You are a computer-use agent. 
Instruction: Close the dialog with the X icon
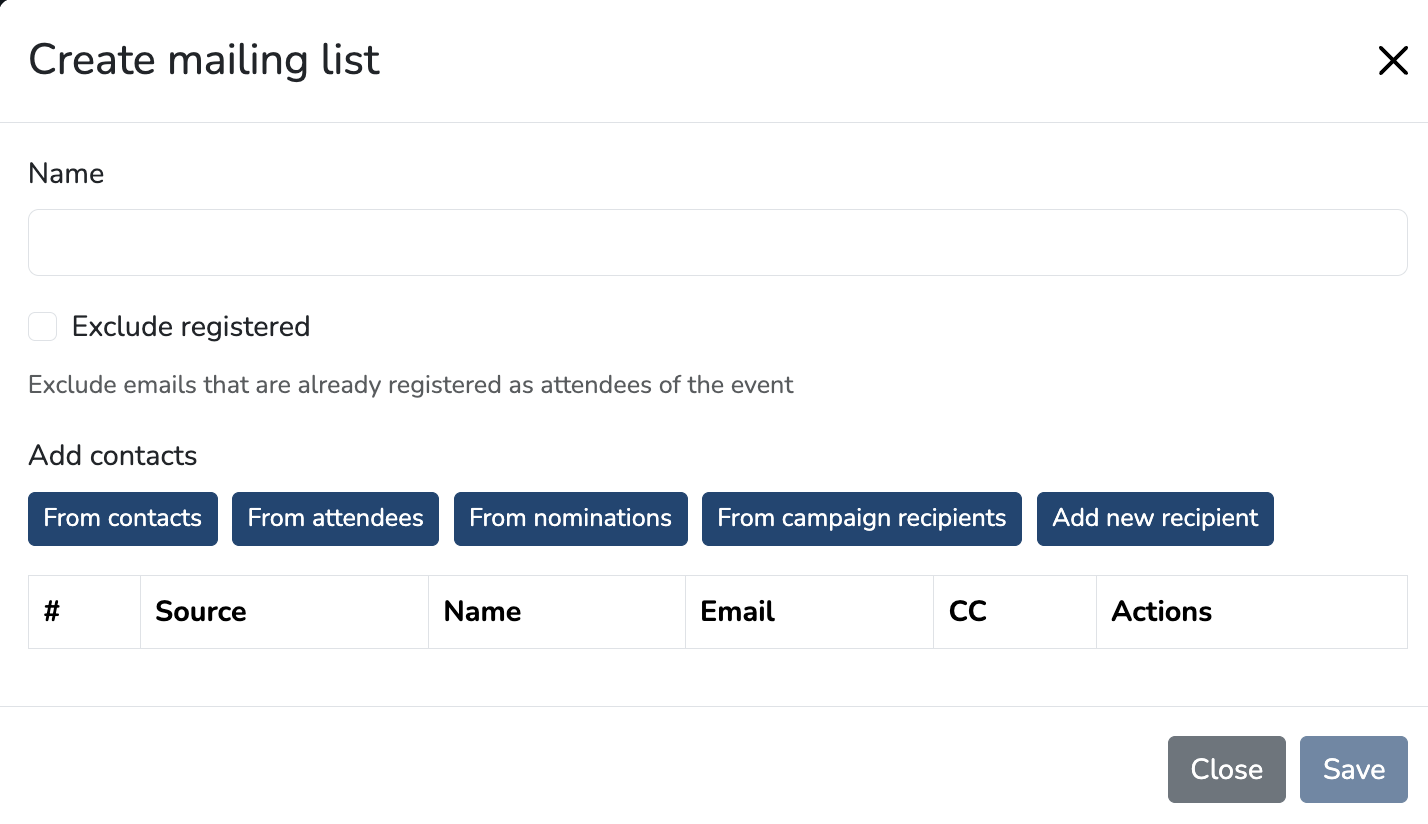1392,61
